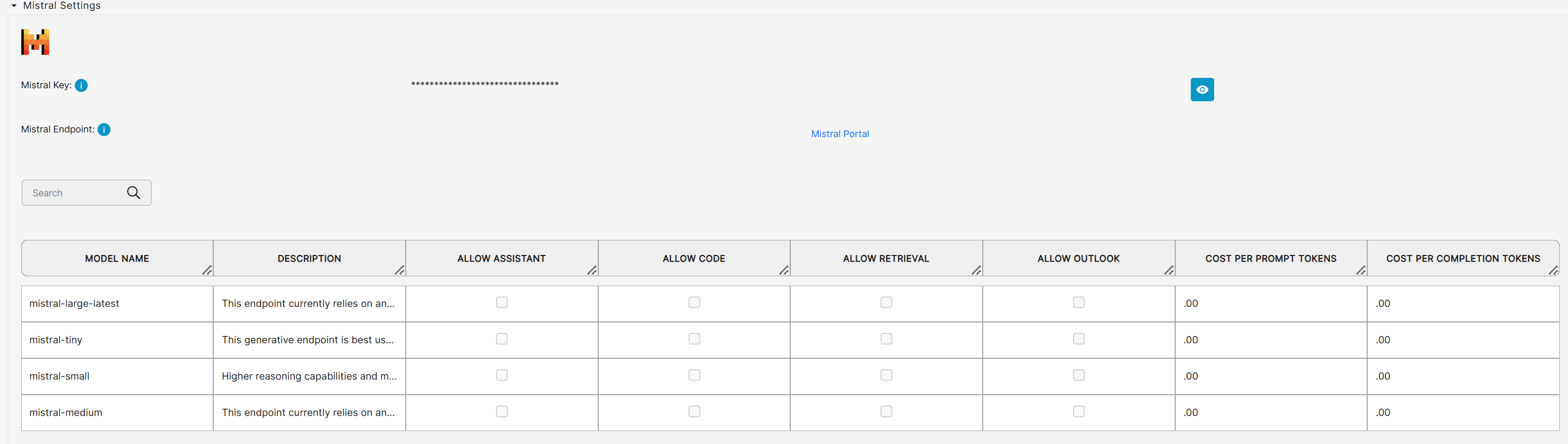Screen dimensions: 1568x444
Task: Tick Allow Retrieval for mistral-small
Action: click(886, 375)
